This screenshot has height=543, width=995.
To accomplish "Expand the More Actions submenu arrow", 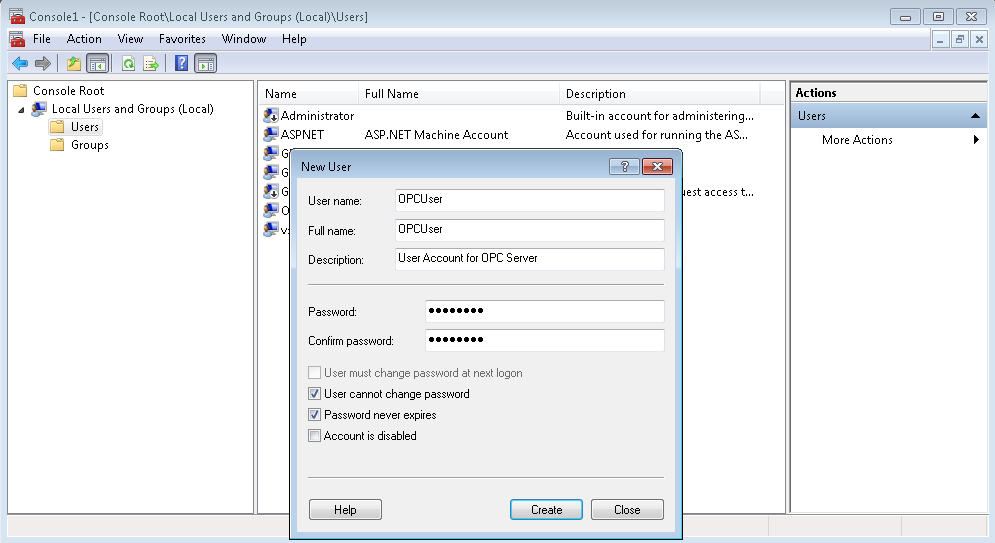I will (x=976, y=140).
